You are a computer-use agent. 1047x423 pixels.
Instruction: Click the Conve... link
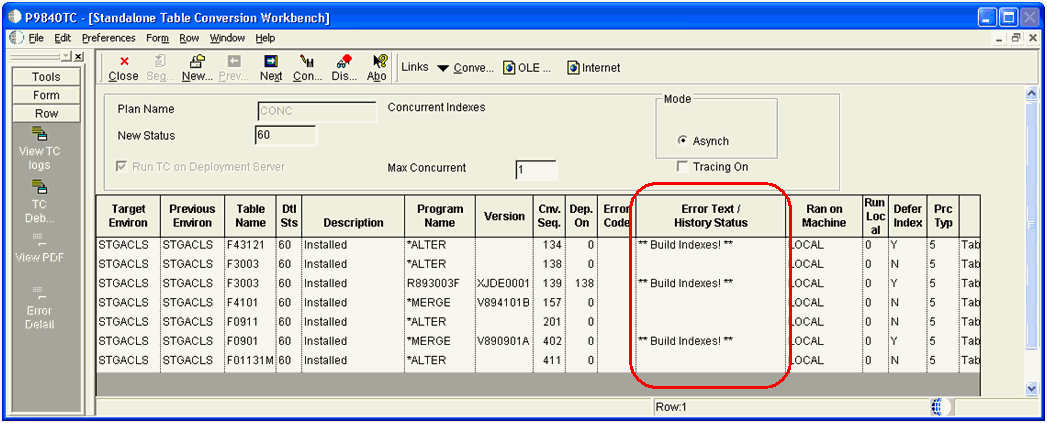[473, 68]
